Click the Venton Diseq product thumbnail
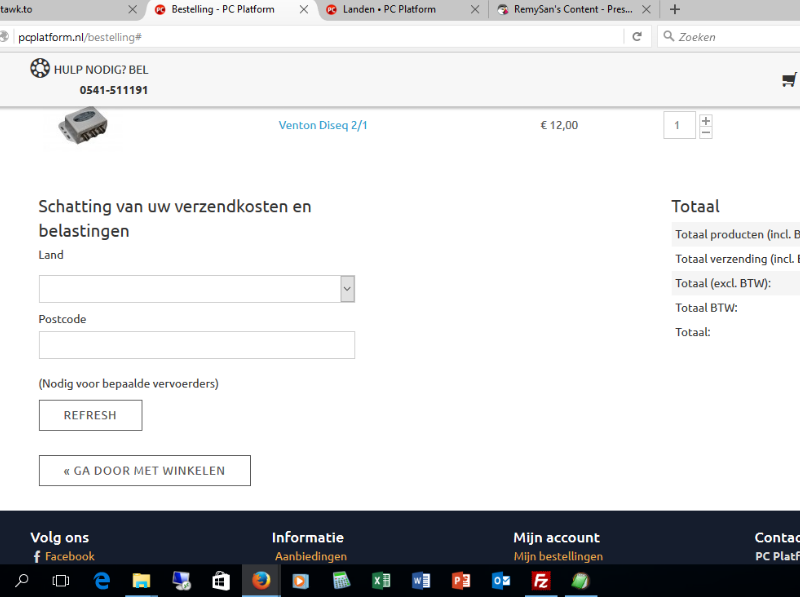The height and width of the screenshot is (600, 800). pos(83,125)
